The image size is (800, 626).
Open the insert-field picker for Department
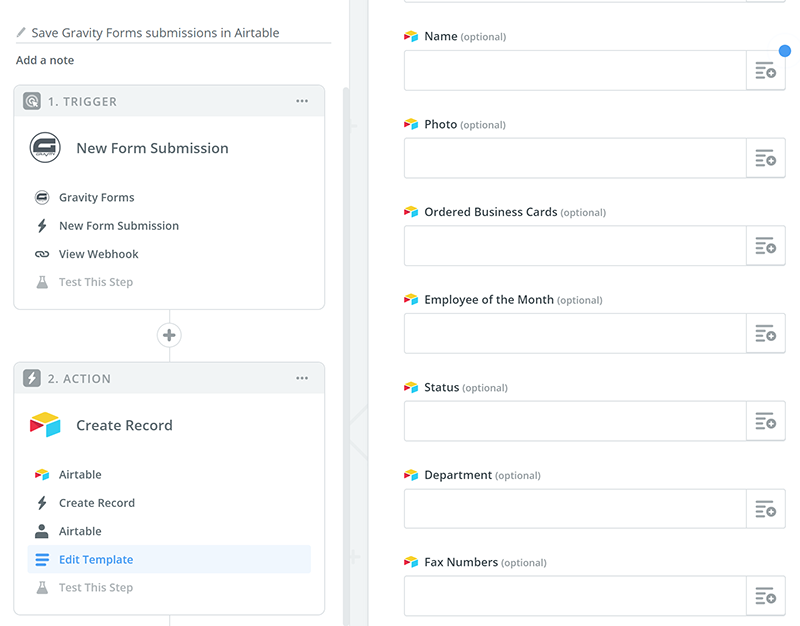765,509
